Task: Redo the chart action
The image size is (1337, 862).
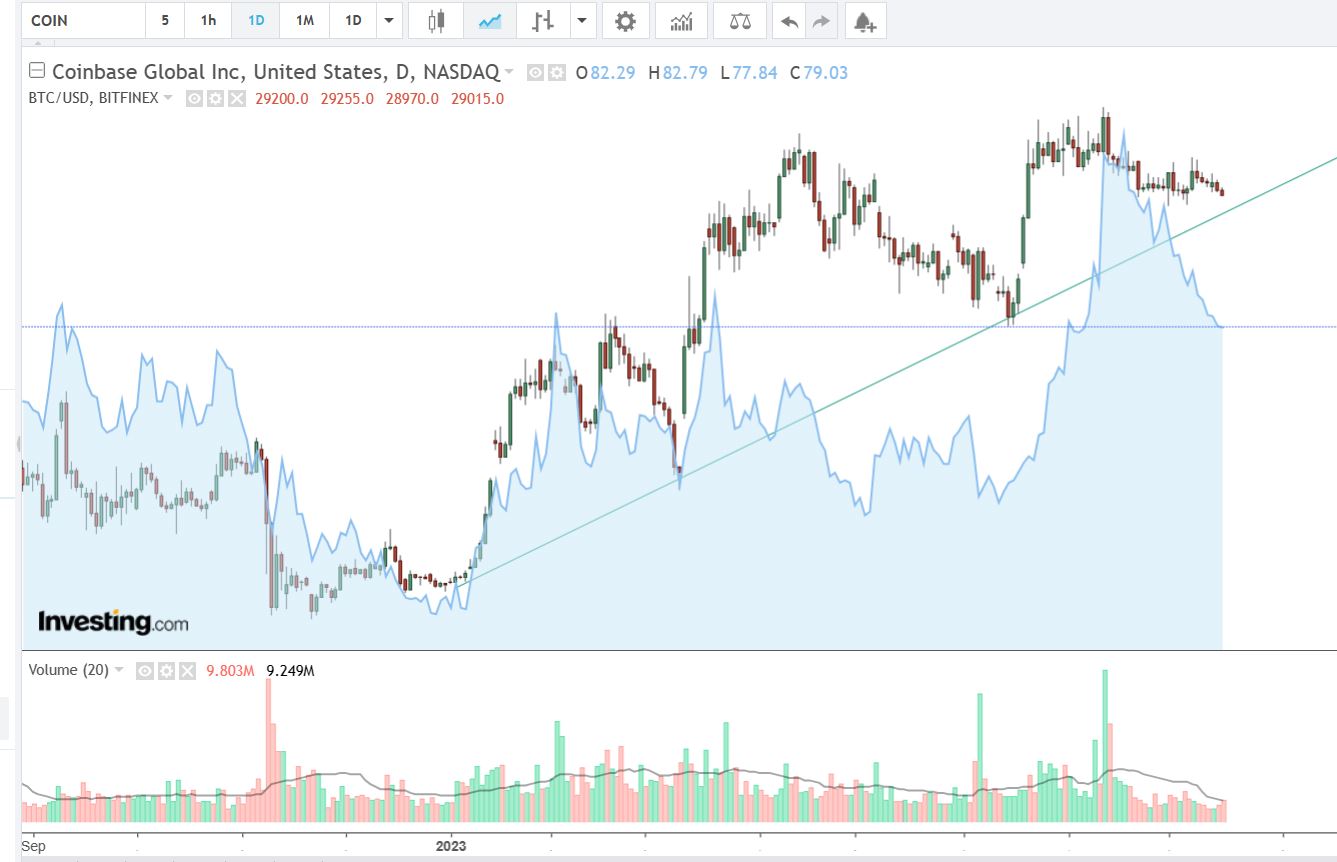Action: (821, 21)
